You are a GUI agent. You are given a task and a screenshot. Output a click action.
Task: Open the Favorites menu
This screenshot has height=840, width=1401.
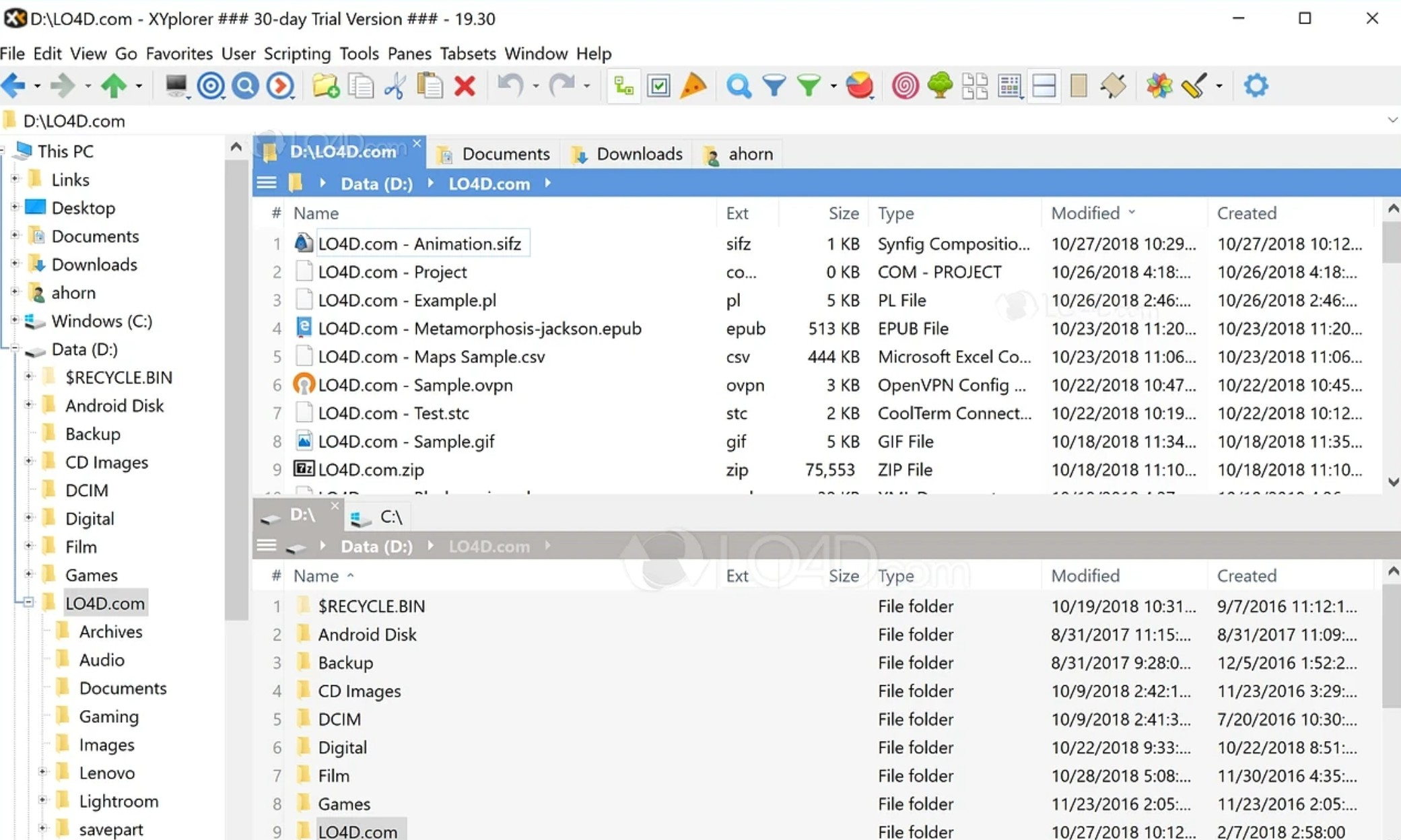179,53
